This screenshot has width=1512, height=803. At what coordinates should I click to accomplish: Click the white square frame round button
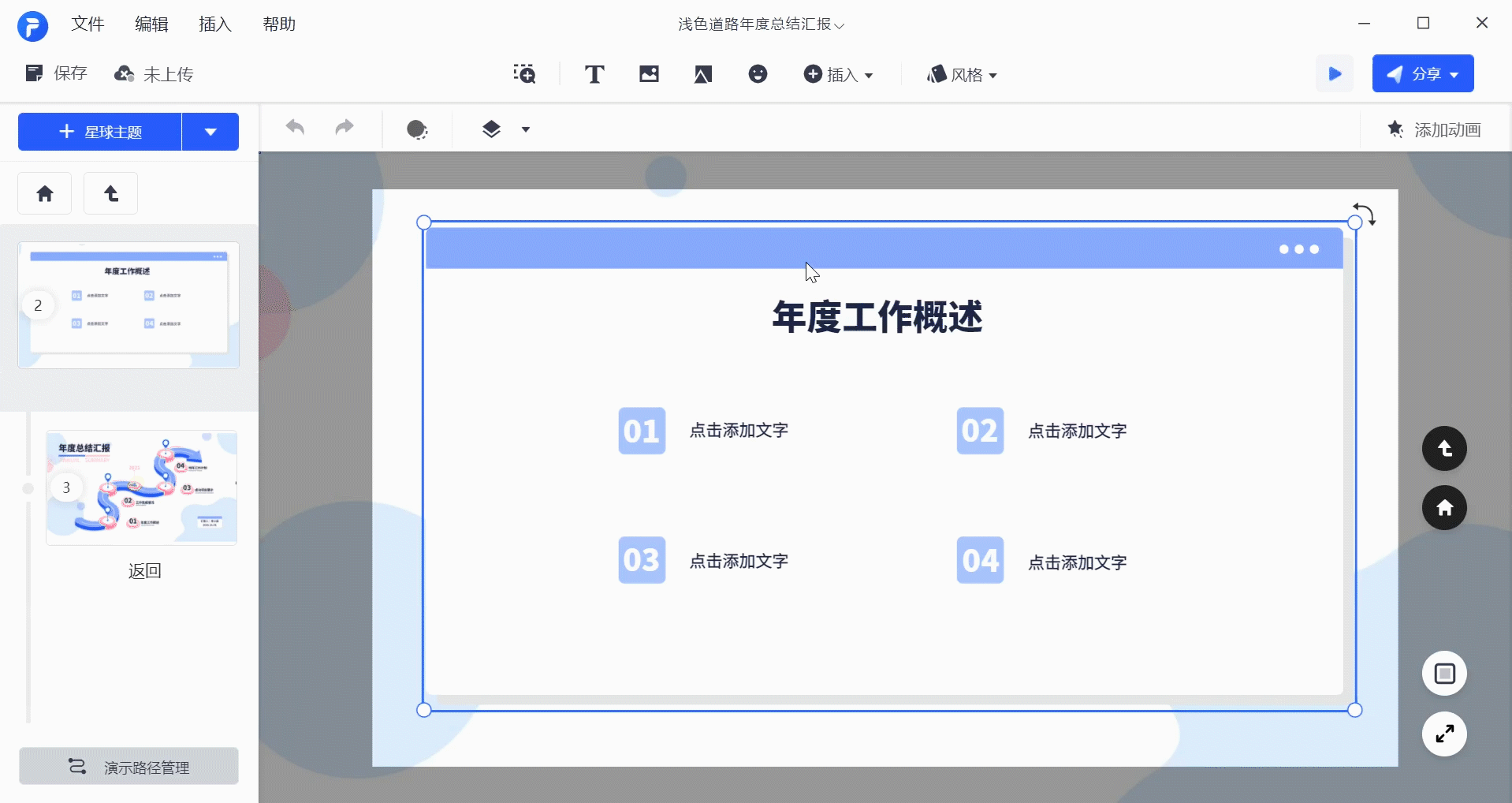coord(1444,674)
